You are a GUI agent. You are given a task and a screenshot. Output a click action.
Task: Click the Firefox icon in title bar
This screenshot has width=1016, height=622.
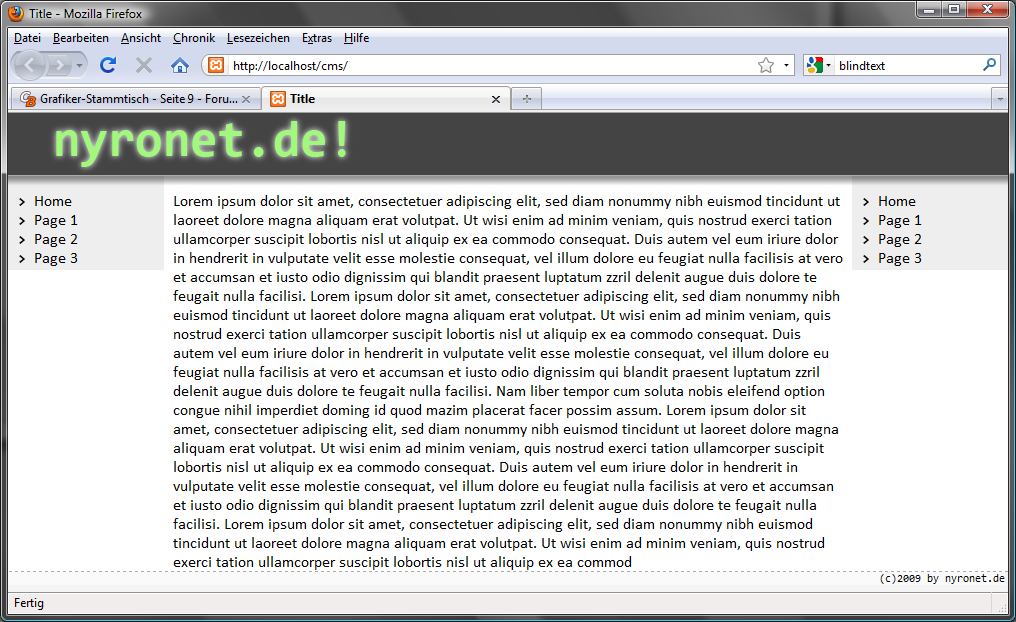[16, 13]
